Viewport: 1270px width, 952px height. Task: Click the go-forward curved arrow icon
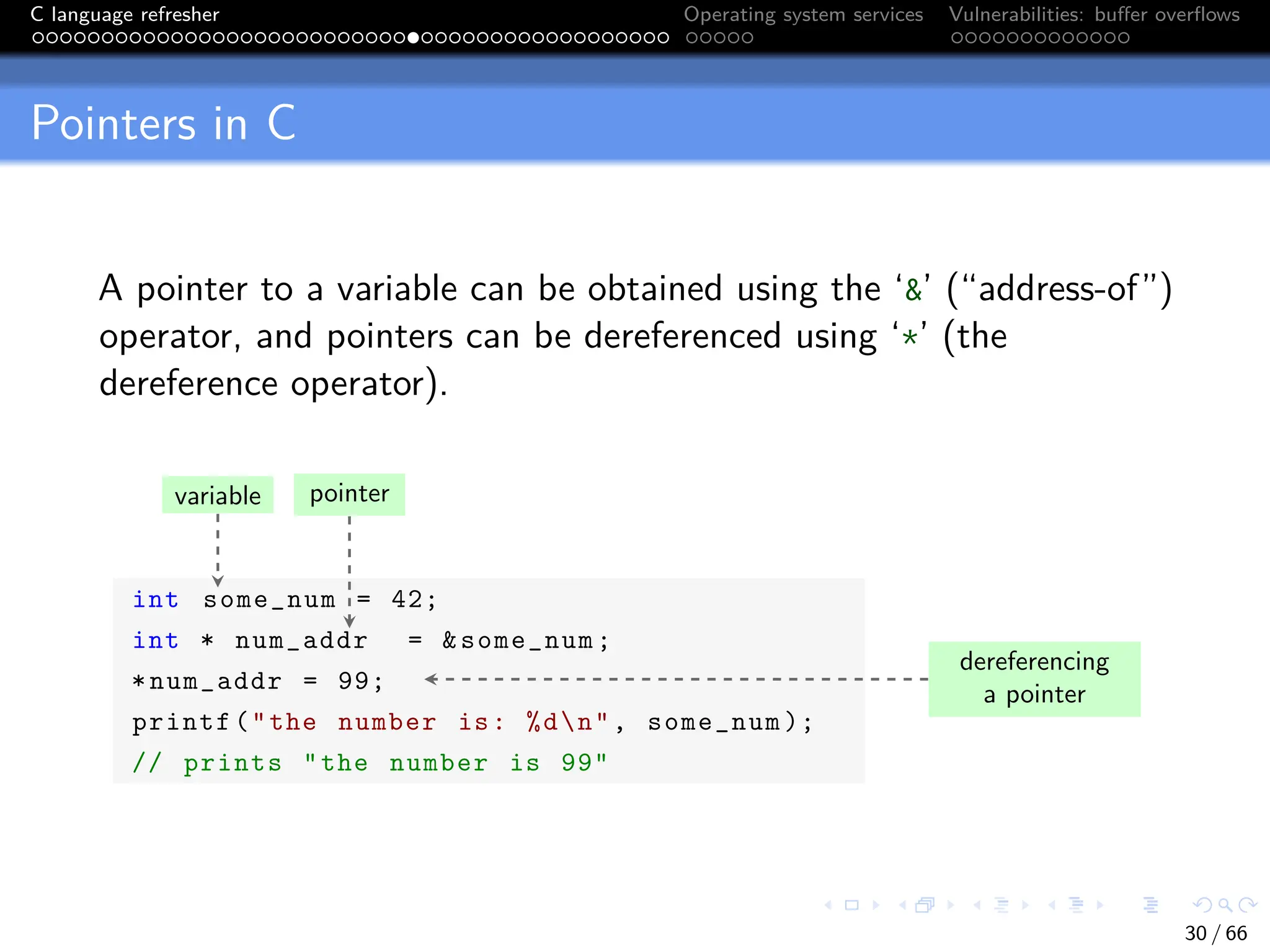point(1248,906)
